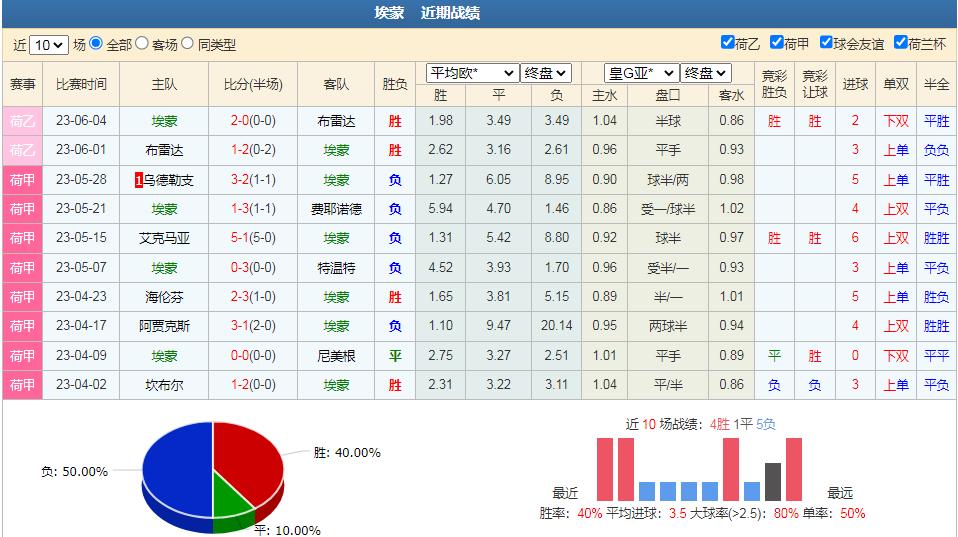
Task: Open home team 艾克马亚
Action: (x=164, y=238)
